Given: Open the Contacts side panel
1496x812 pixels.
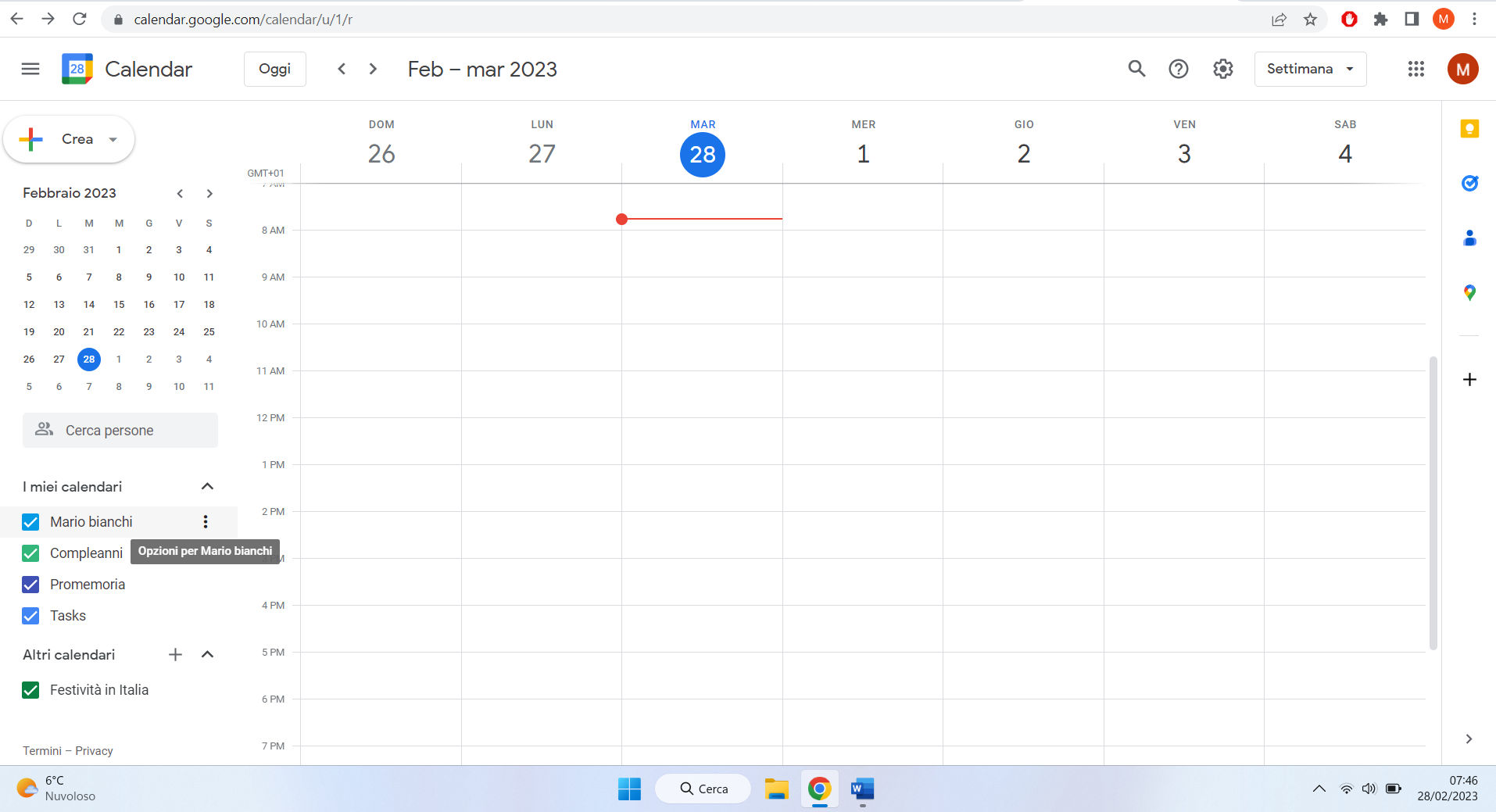Looking at the screenshot, I should click(x=1469, y=238).
